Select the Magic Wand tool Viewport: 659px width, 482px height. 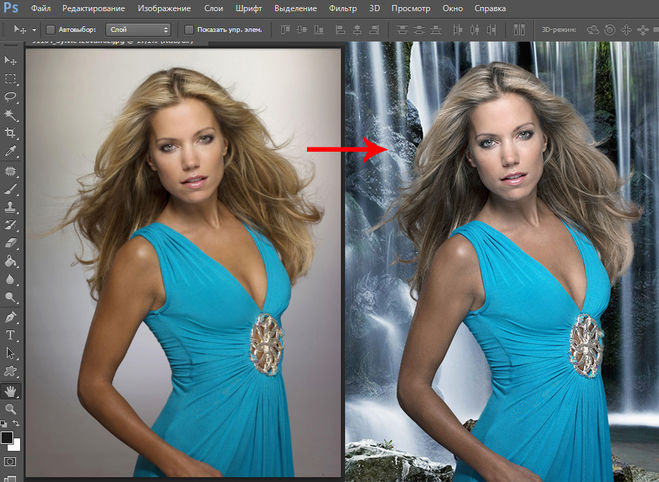point(10,115)
